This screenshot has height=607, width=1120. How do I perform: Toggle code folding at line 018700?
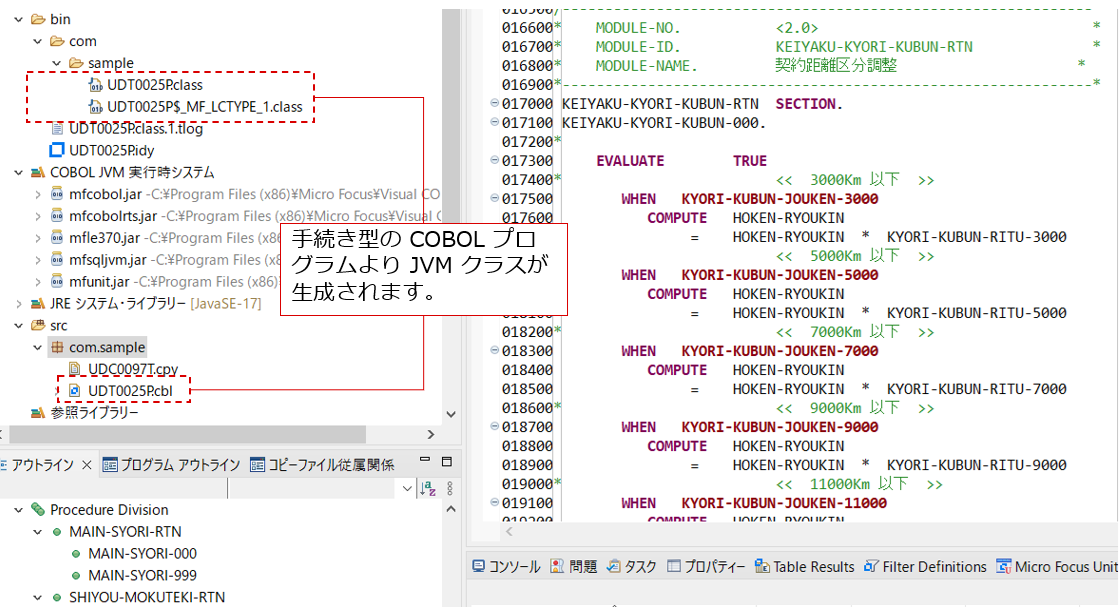click(x=494, y=426)
